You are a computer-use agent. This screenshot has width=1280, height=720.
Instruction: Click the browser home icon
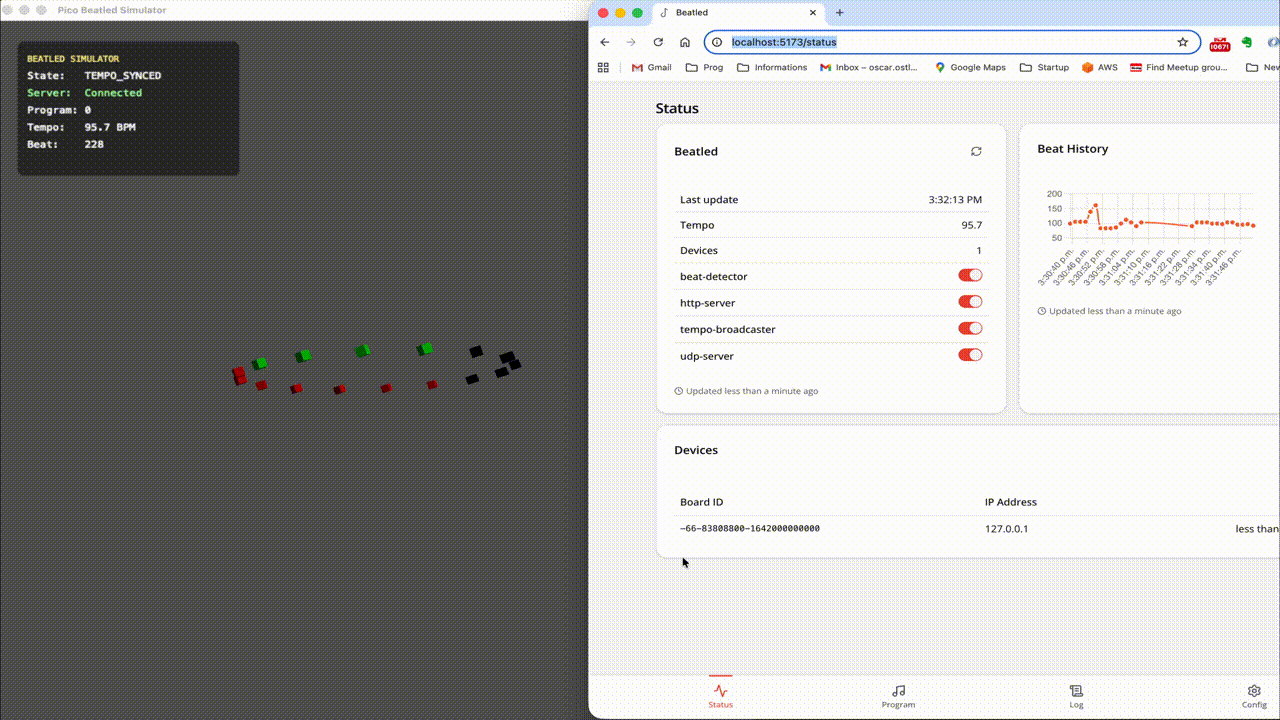coord(685,42)
